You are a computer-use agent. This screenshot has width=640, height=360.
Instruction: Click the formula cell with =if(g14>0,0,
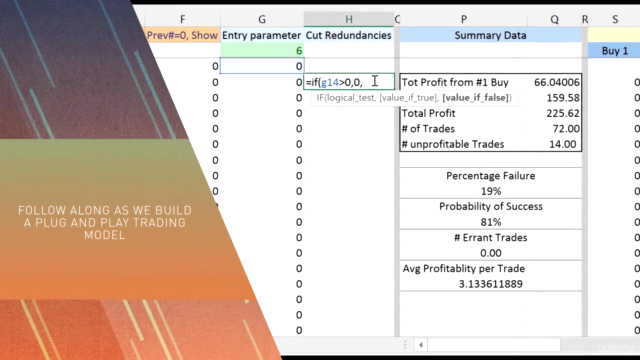(x=349, y=82)
